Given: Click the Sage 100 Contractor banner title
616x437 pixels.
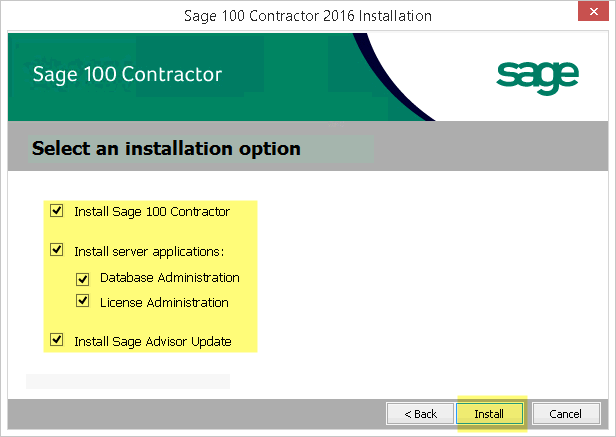Looking at the screenshot, I should point(127,75).
